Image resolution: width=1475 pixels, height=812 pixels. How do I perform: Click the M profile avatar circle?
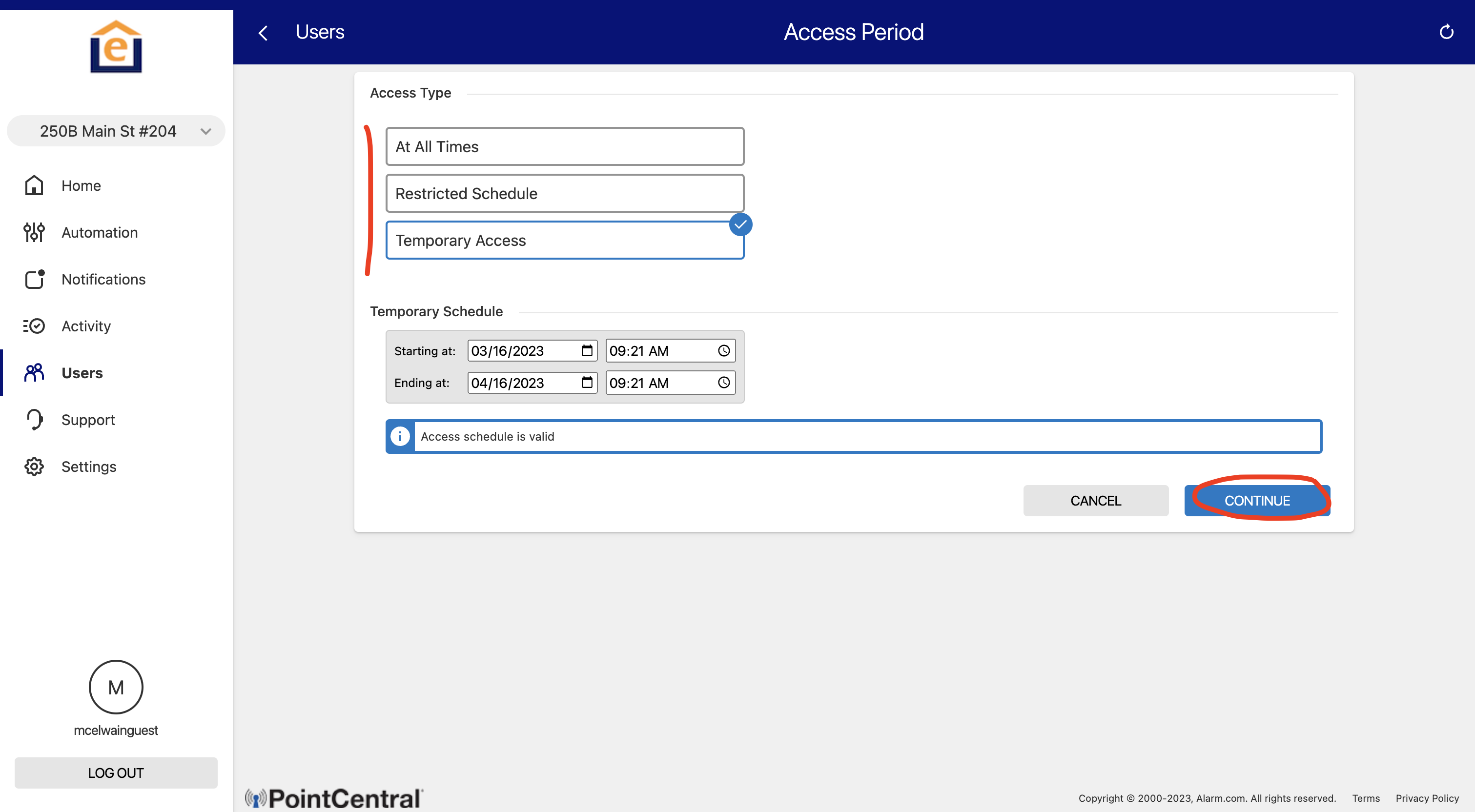click(x=116, y=687)
